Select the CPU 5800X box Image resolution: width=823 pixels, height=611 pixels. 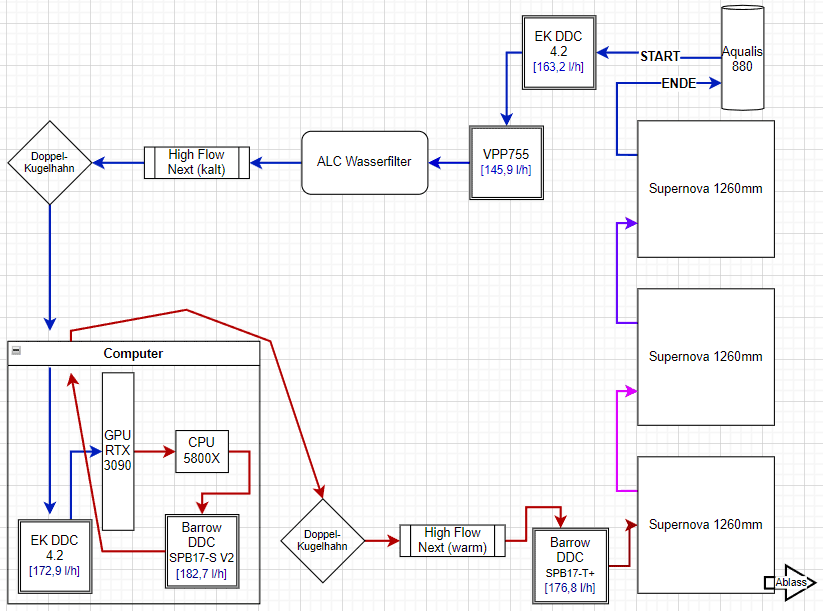(202, 451)
